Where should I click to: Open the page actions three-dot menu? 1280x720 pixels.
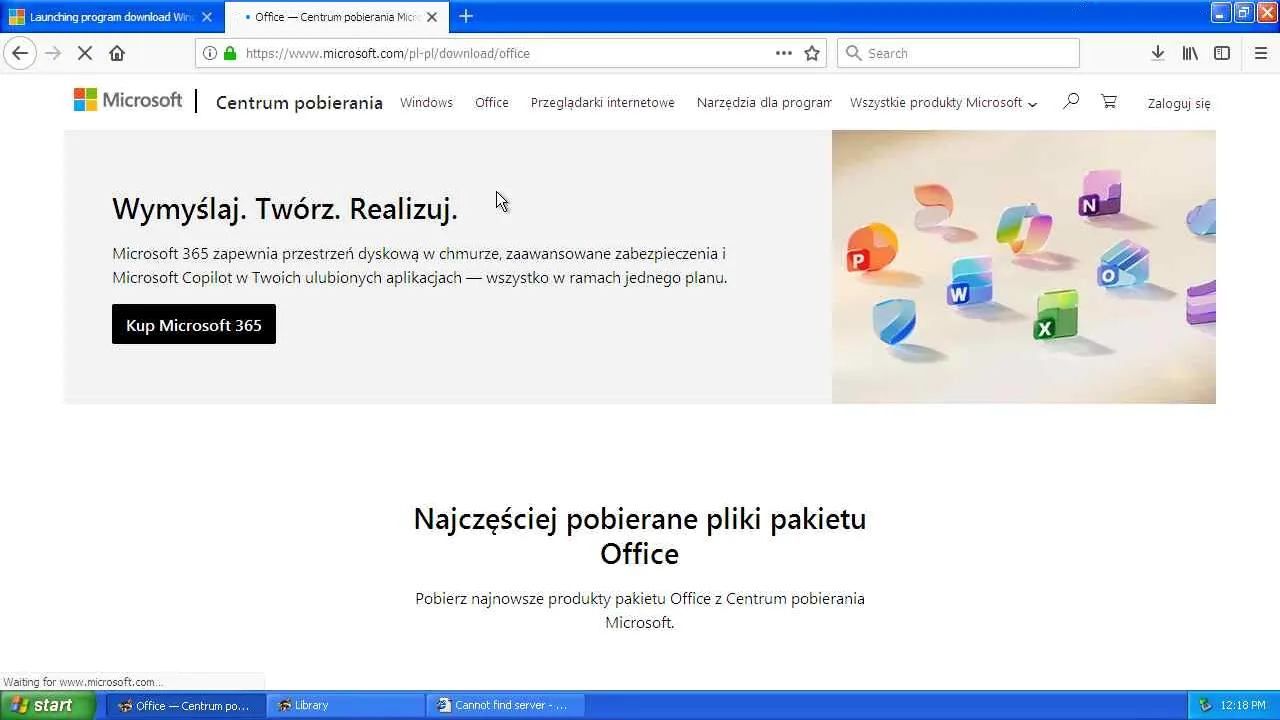[x=784, y=53]
